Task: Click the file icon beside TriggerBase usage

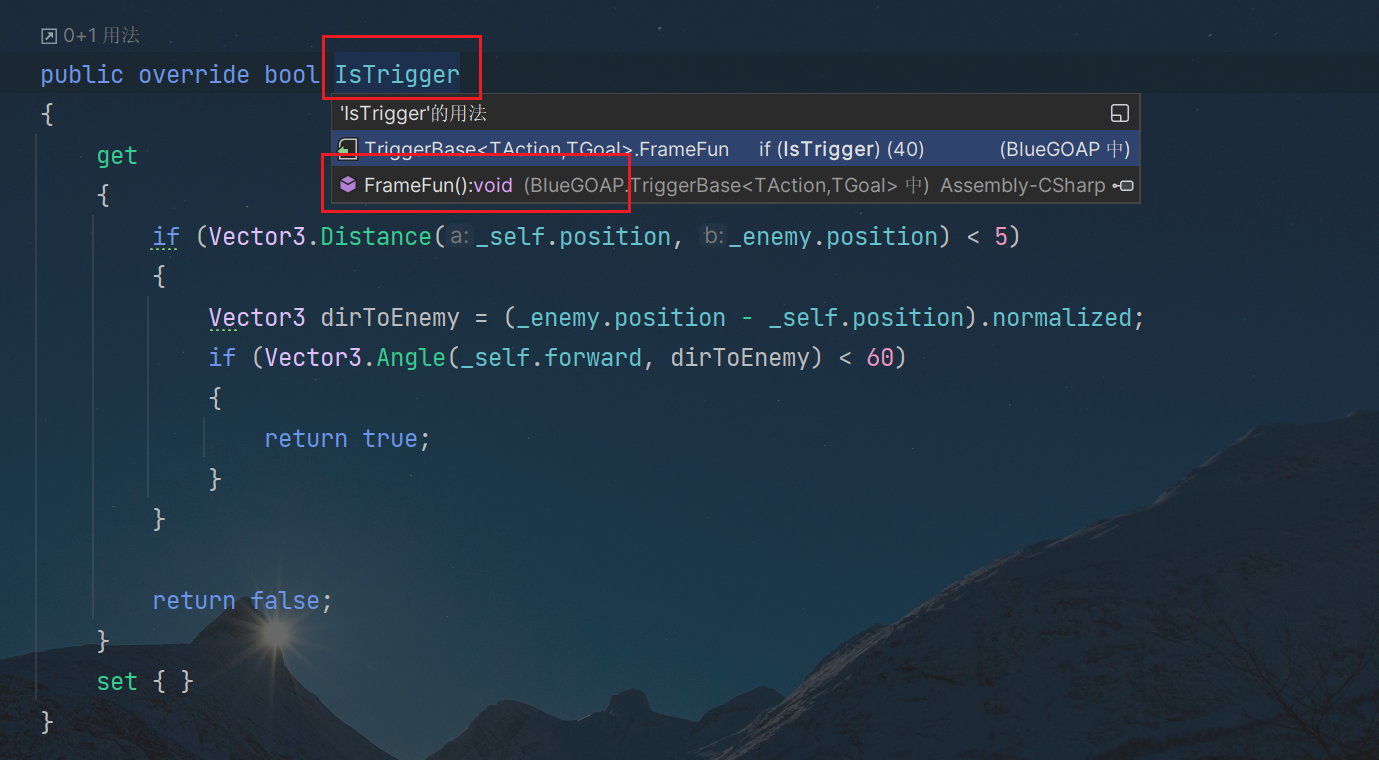Action: tap(348, 150)
